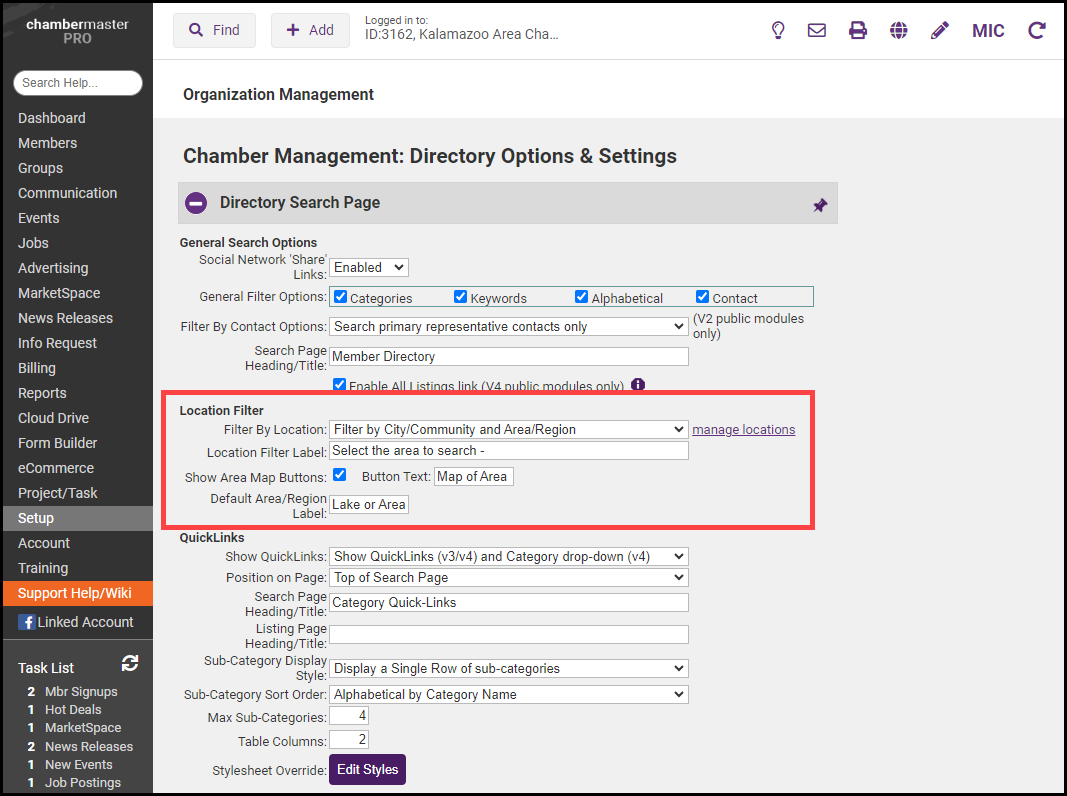
Task: Toggle the Alphabetical filter checkbox
Action: point(581,297)
